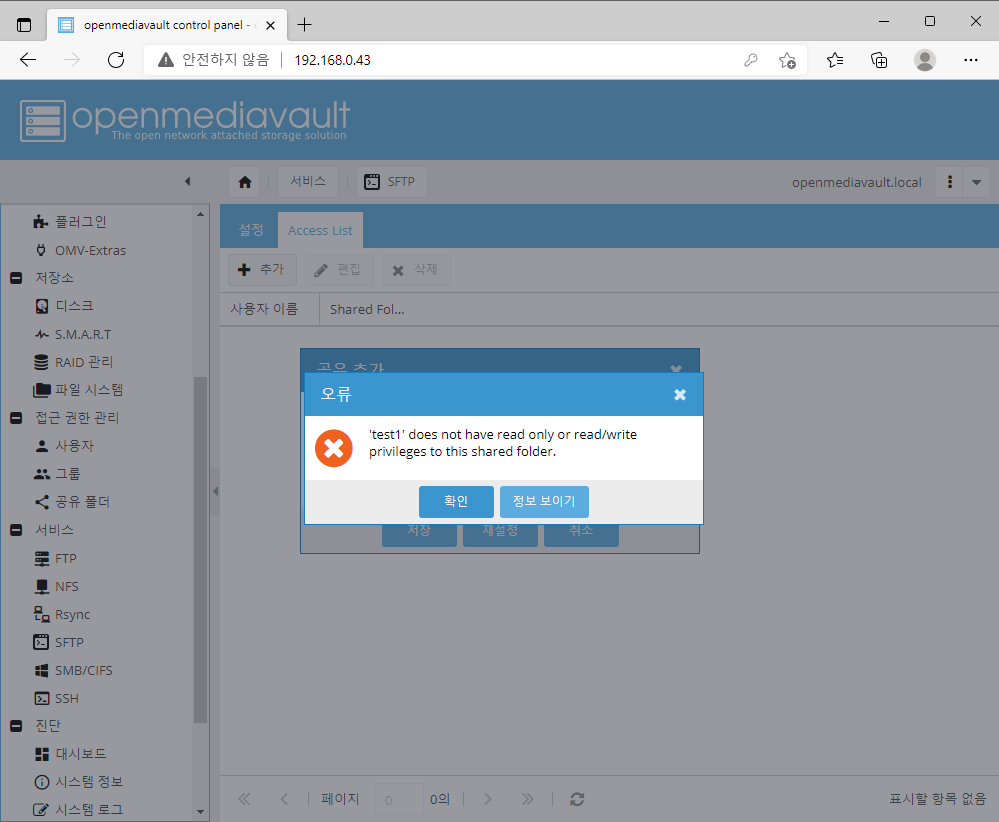Sort by Shared Fol... column header

367,309
